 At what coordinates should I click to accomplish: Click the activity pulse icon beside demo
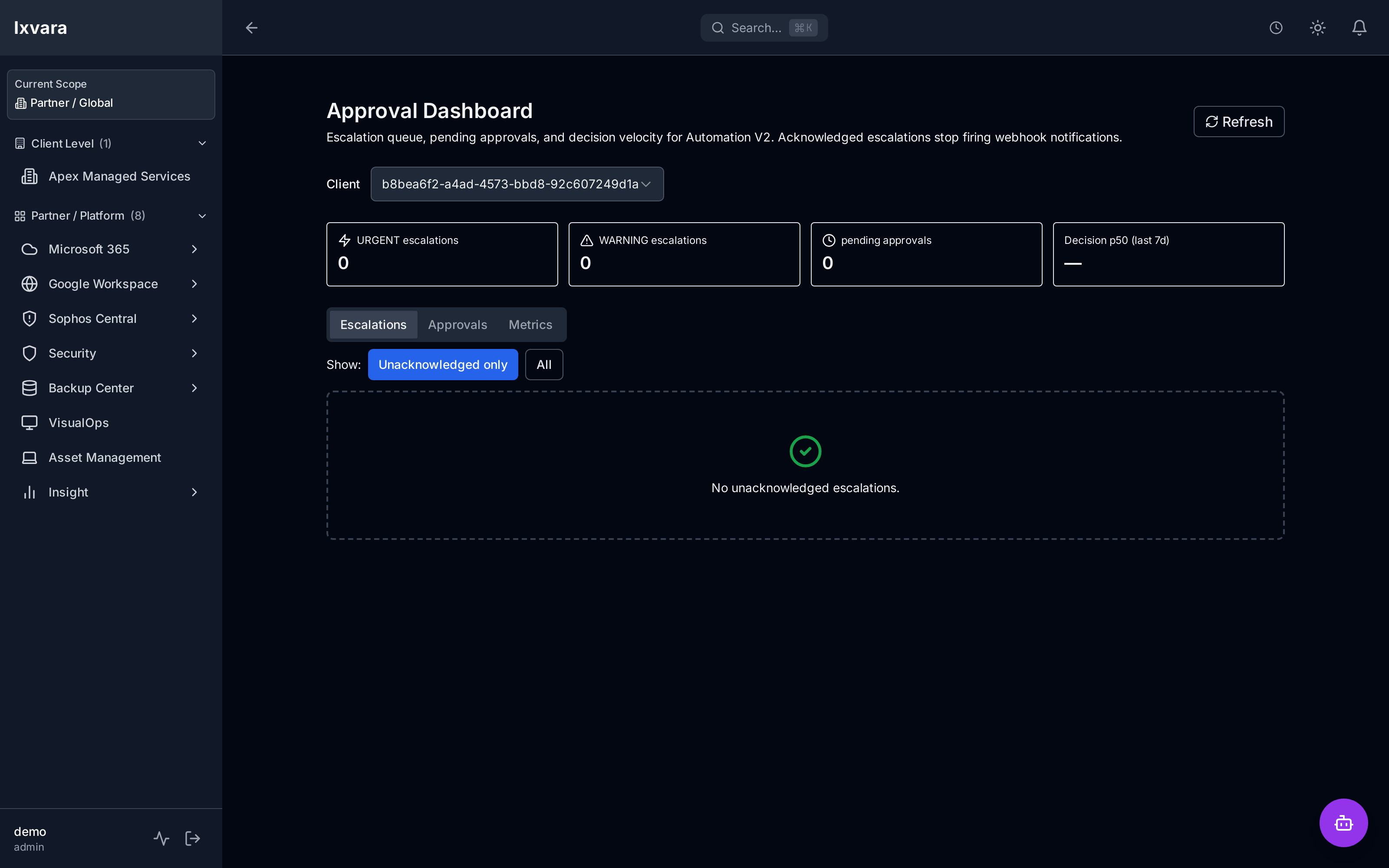[161, 838]
